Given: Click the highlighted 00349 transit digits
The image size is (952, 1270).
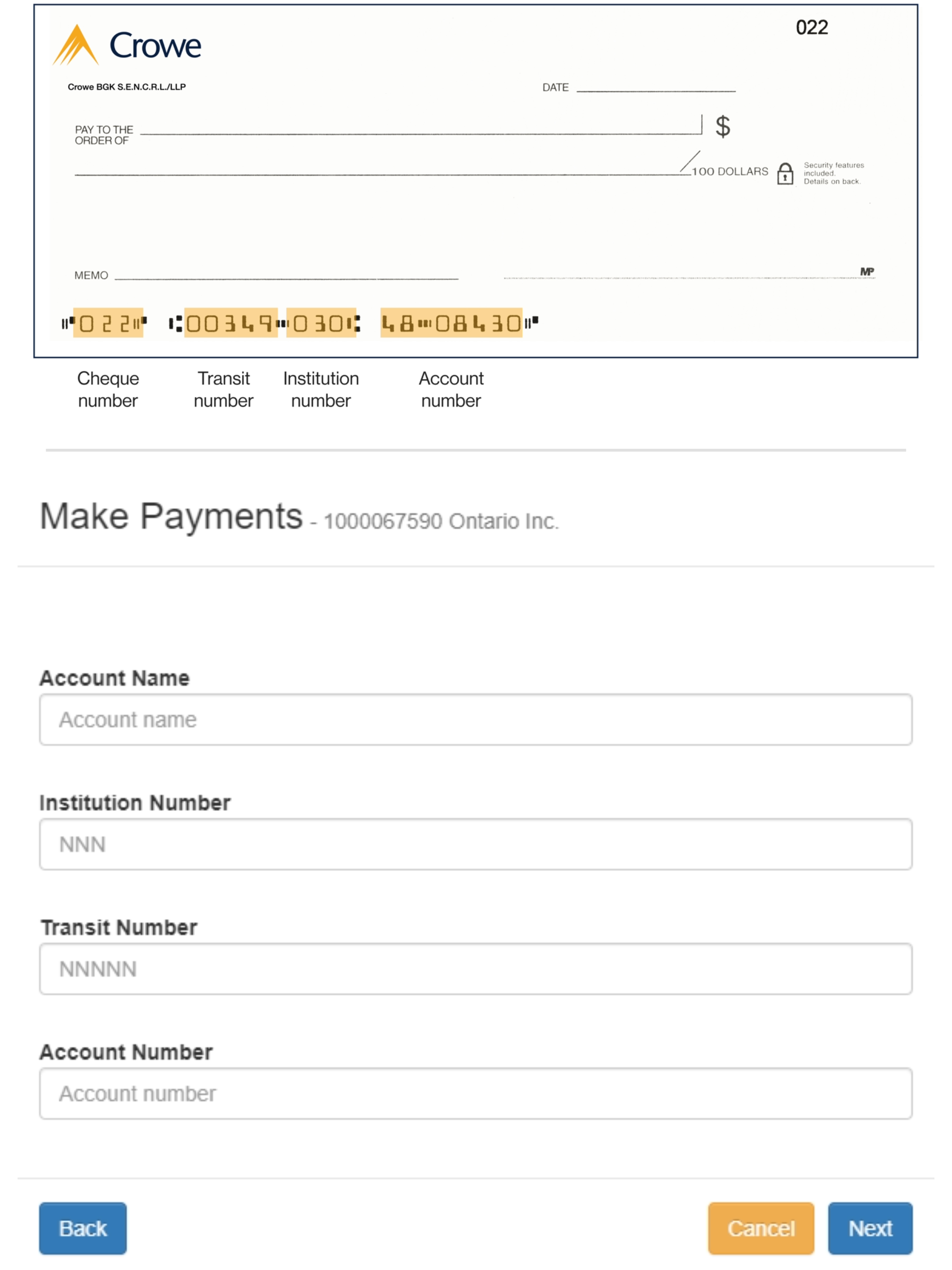Looking at the screenshot, I should pos(230,323).
